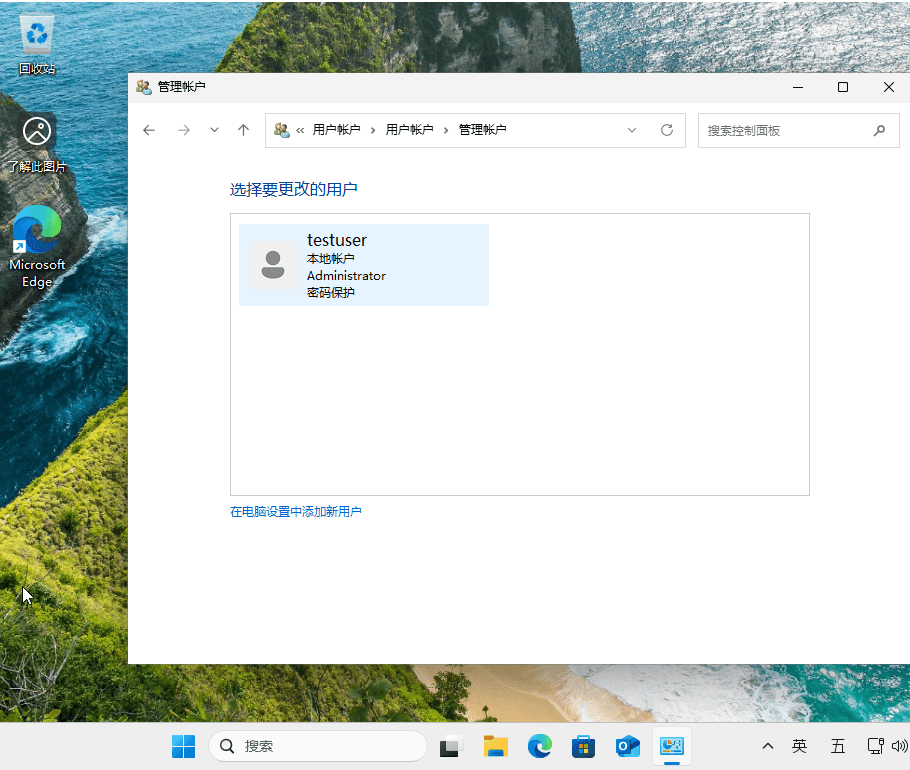Viewport: 910px width, 770px height.
Task: Click the taskbar 搜索 box
Action: (x=318, y=746)
